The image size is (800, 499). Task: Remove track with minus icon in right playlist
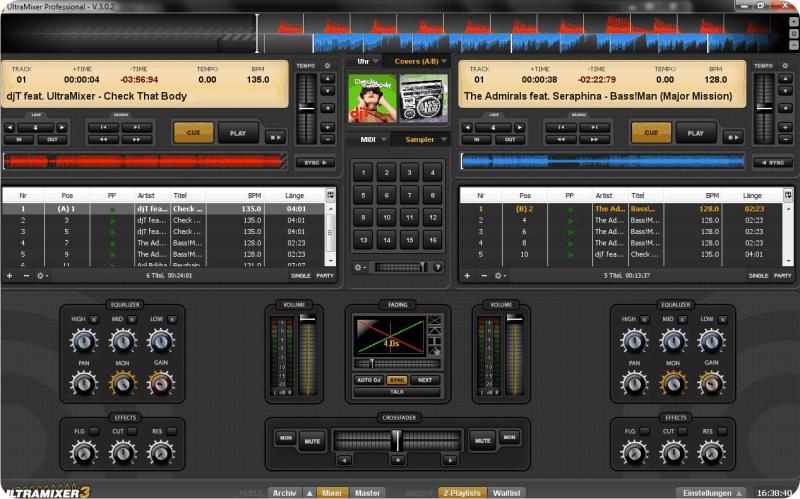pyautogui.click(x=482, y=275)
